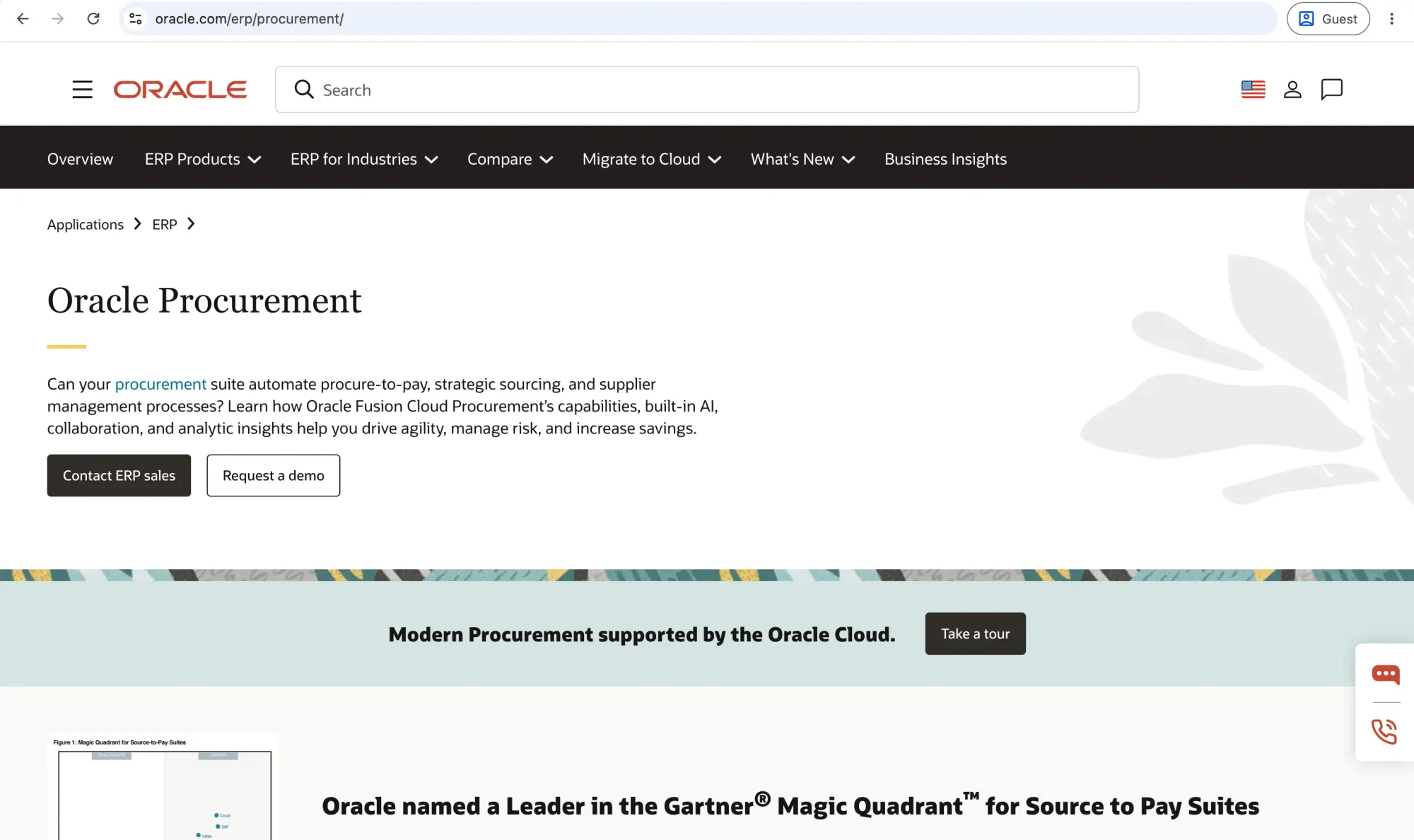Click the Gartner Magic Quadrant Leader headline
Viewport: 1414px width, 840px height.
(x=790, y=805)
